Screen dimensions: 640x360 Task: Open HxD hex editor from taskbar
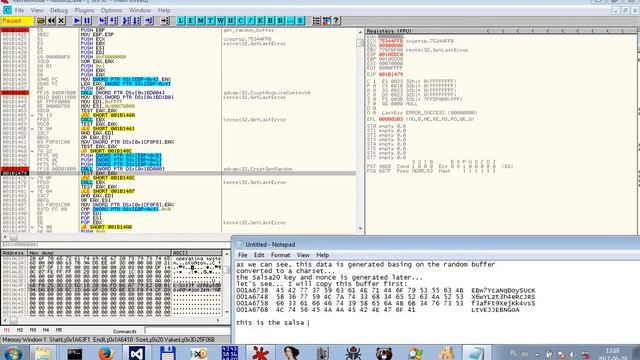click(x=198, y=353)
